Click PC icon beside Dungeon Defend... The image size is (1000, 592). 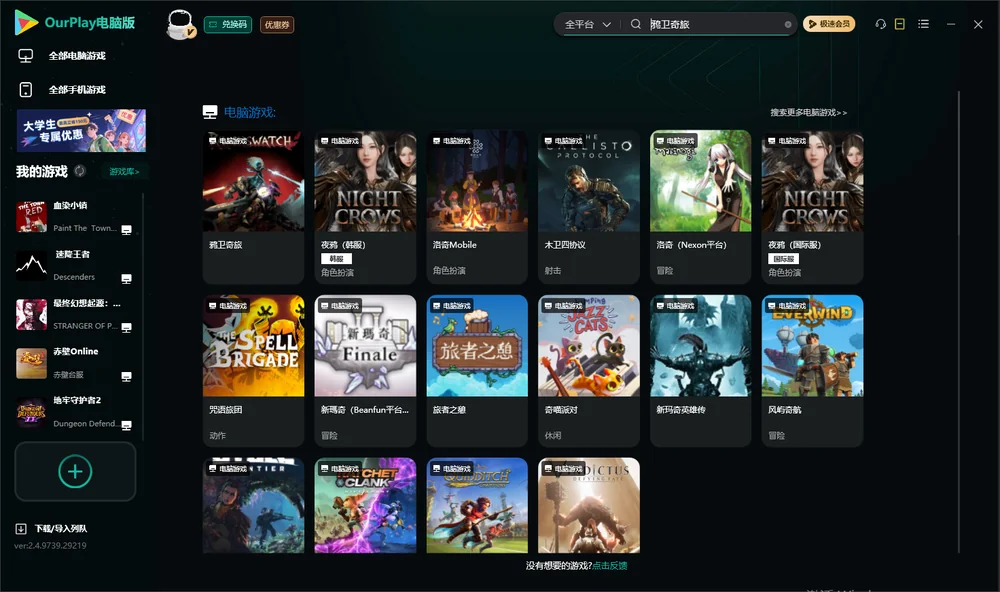(x=126, y=426)
